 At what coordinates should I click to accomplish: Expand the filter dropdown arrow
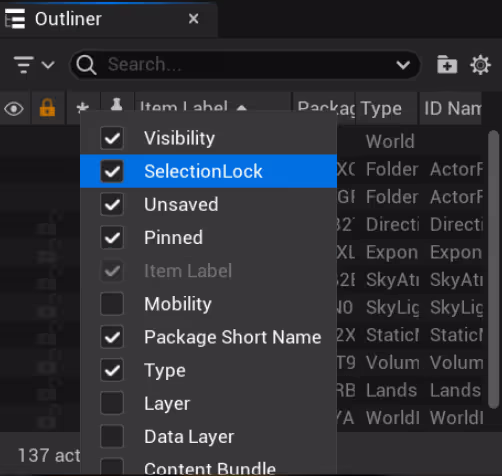click(48, 65)
